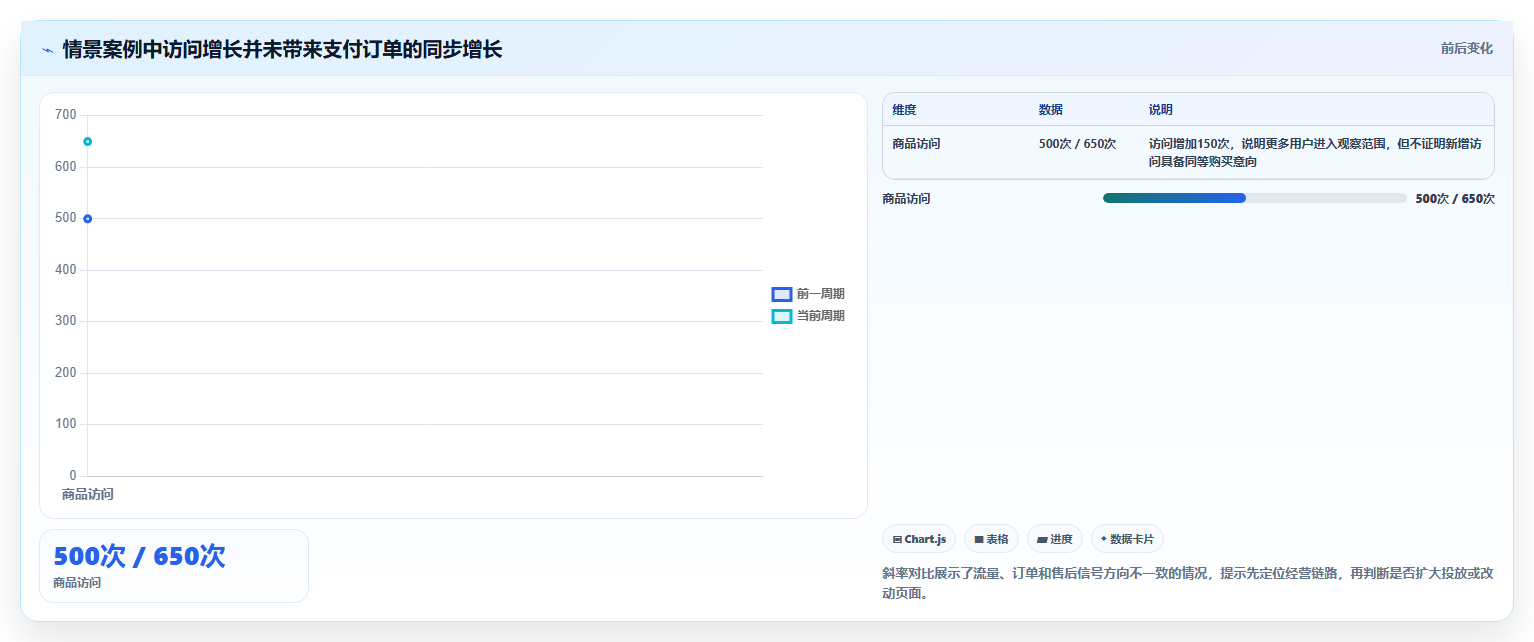The width and height of the screenshot is (1534, 642).
Task: Select the 500 data point on the chart
Action: click(88, 219)
